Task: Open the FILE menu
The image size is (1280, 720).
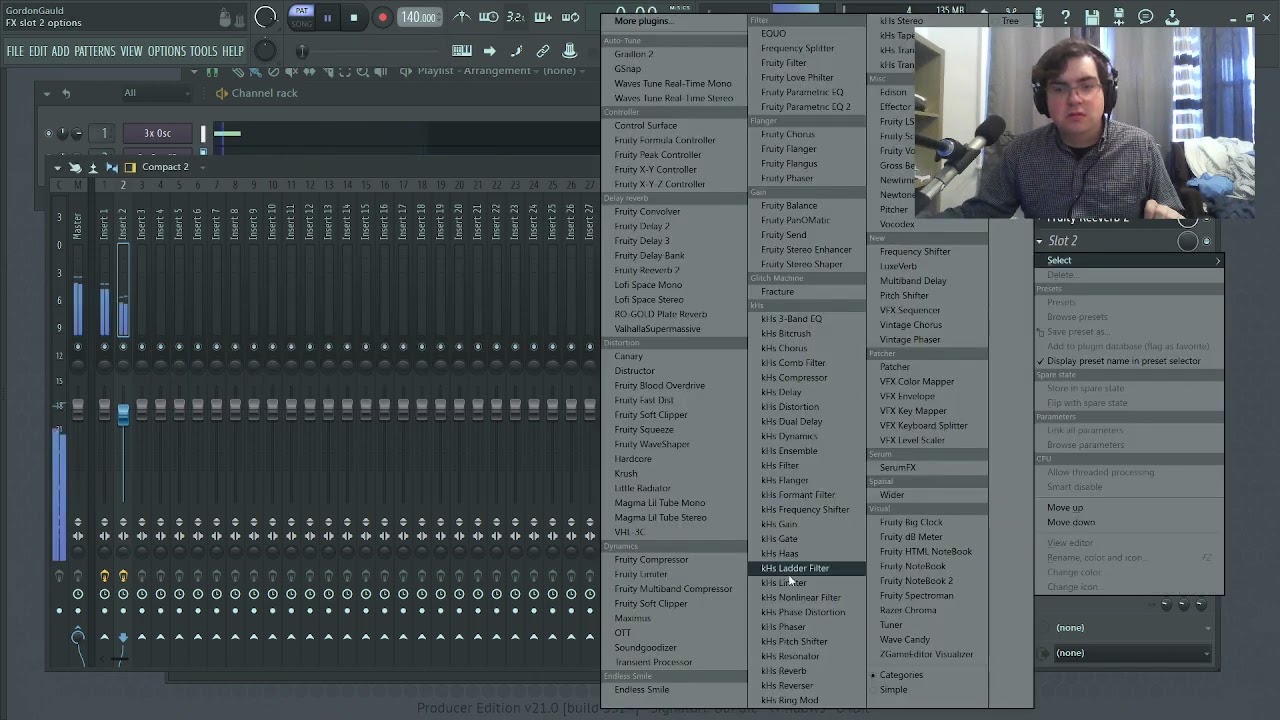Action: pyautogui.click(x=15, y=51)
